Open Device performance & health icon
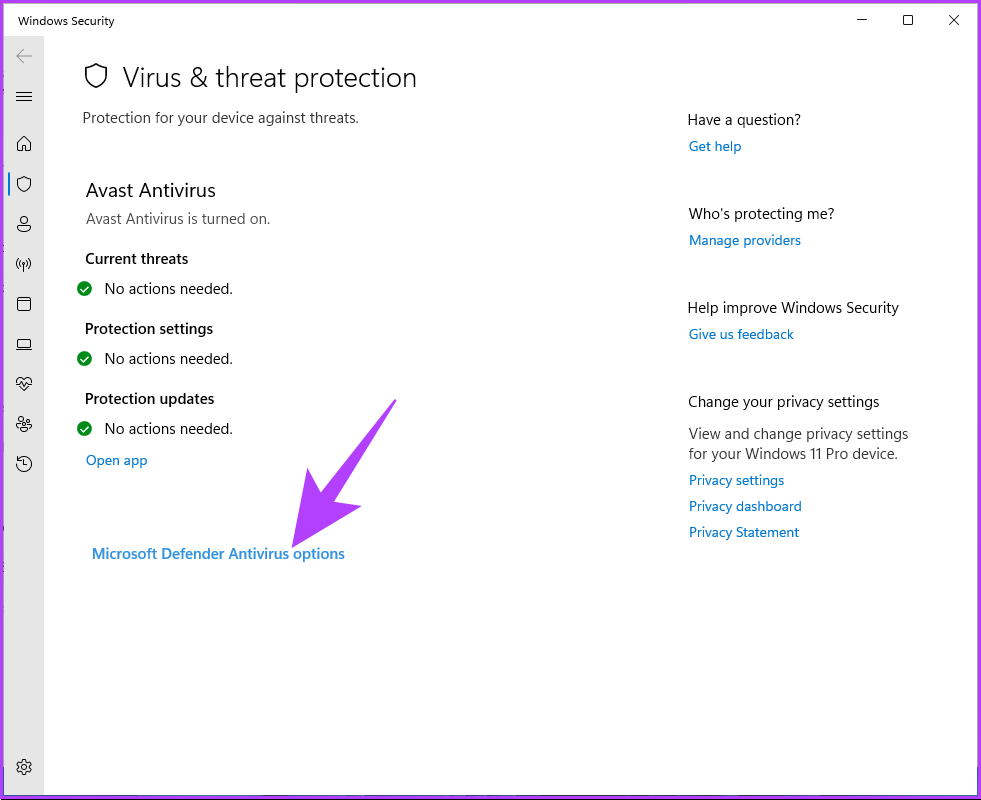 point(24,384)
